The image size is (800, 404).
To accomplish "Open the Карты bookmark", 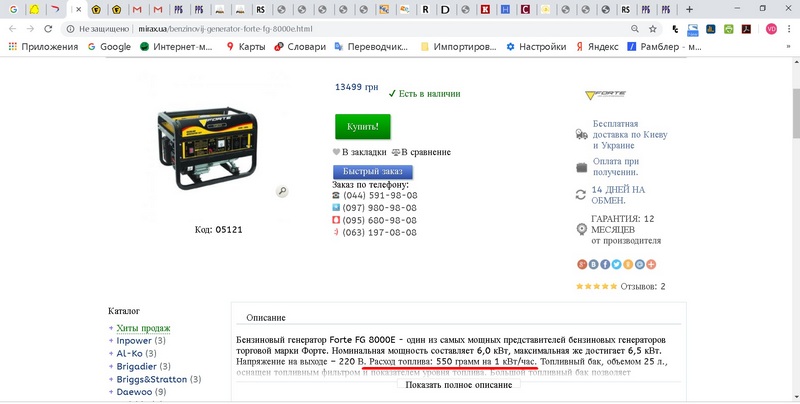I will click(246, 46).
